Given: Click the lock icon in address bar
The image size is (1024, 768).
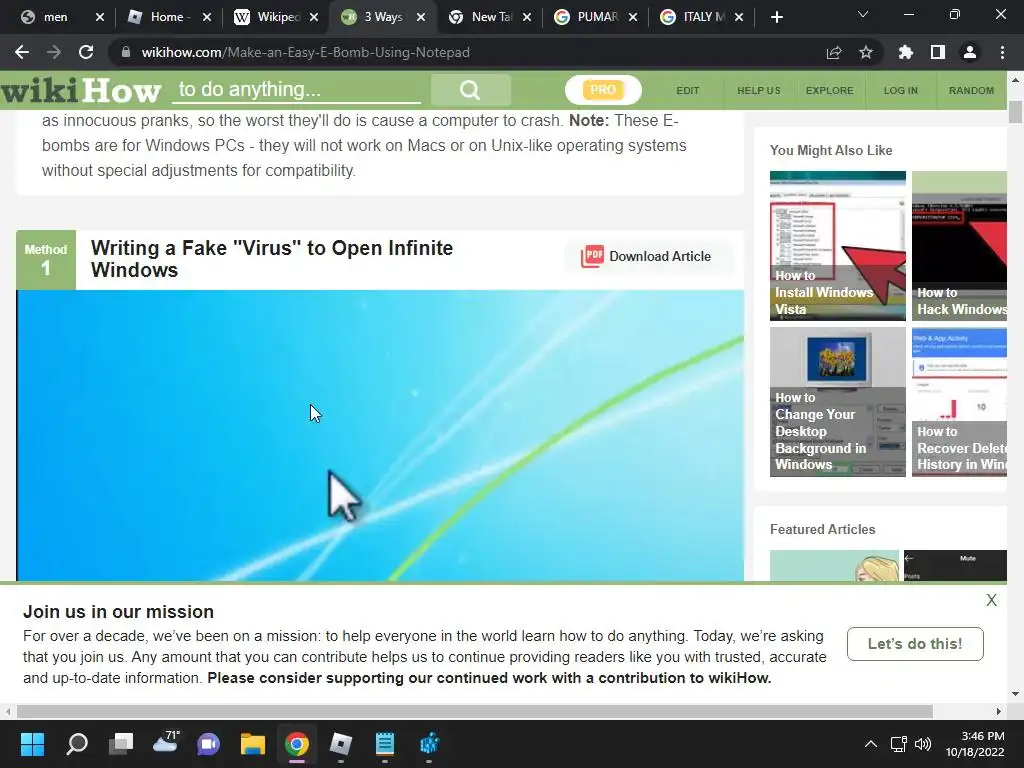Looking at the screenshot, I should click(126, 52).
